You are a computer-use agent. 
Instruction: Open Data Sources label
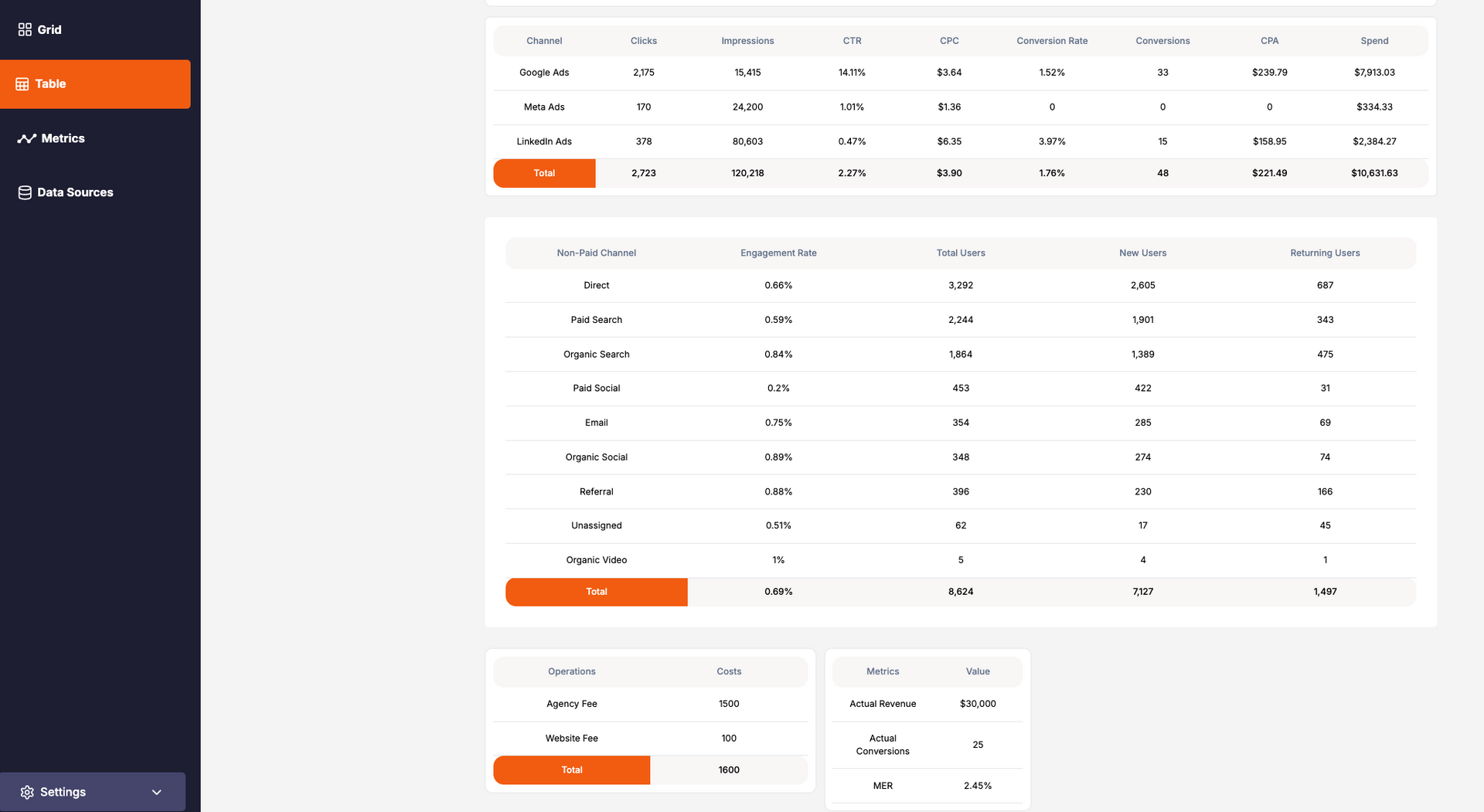(75, 192)
